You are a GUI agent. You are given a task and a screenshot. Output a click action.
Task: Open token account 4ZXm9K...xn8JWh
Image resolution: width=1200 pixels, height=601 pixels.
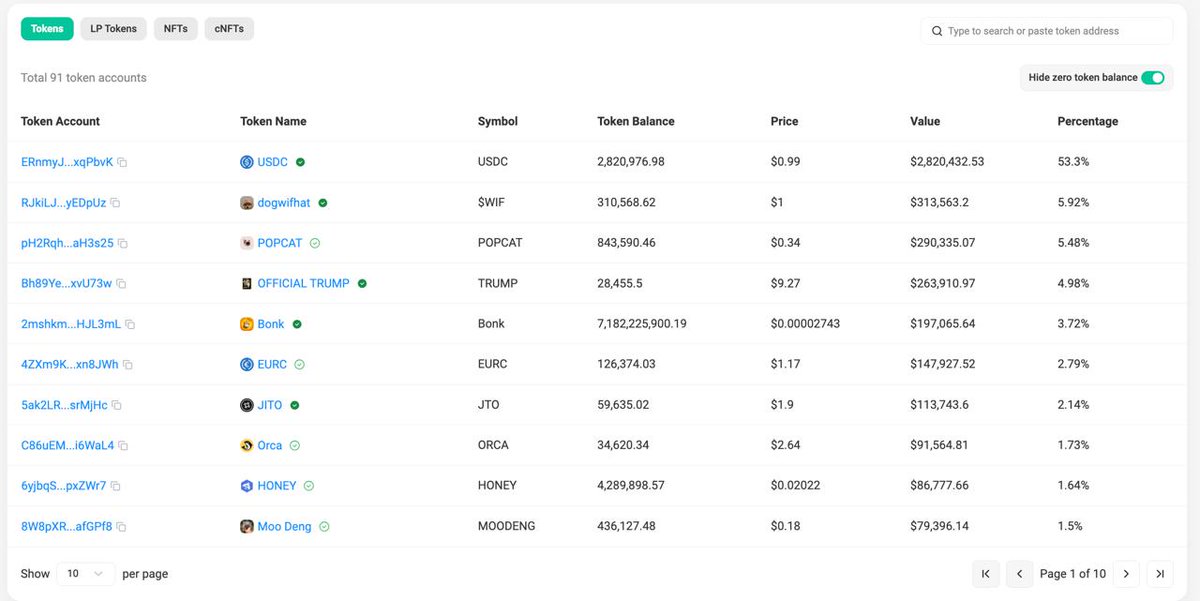pyautogui.click(x=70, y=365)
